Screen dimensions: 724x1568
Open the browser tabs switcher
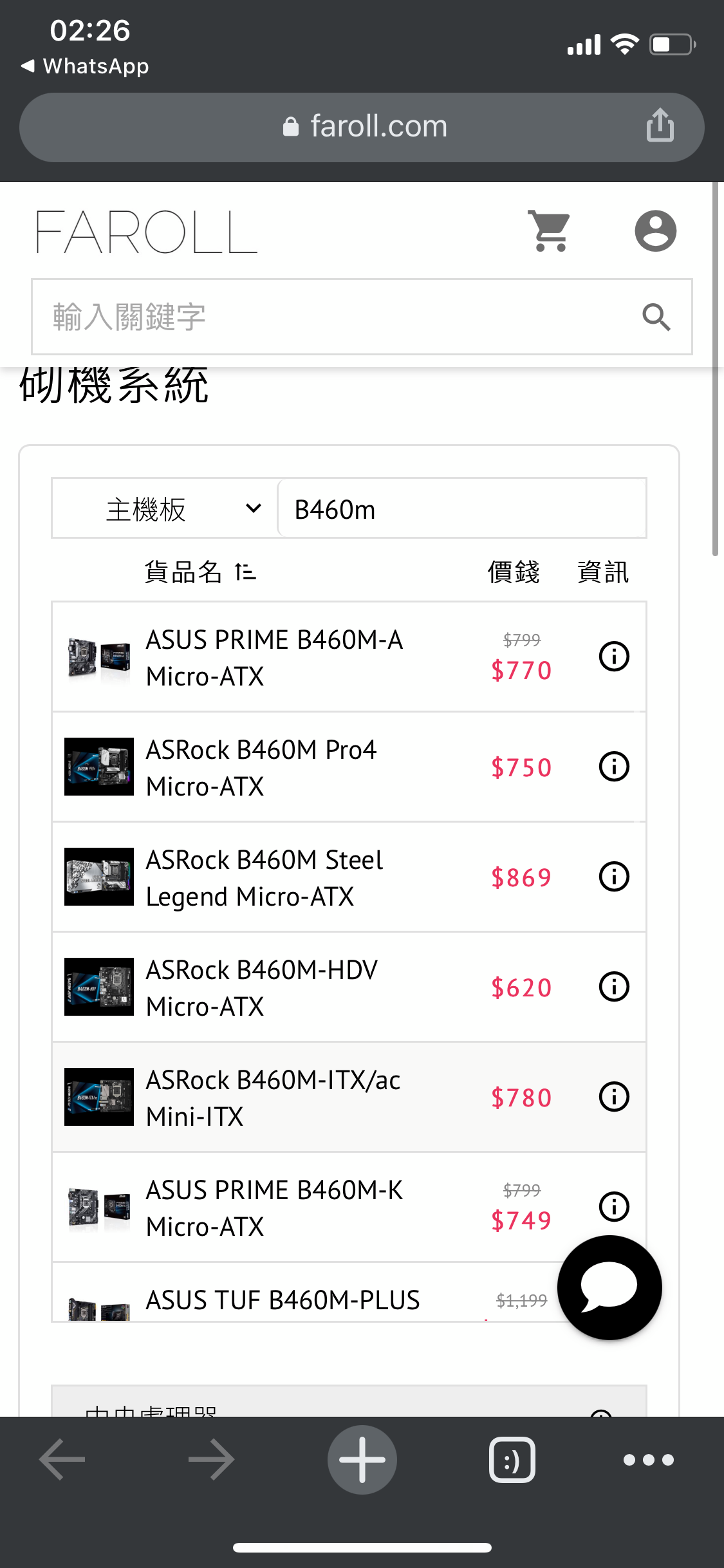[x=512, y=1459]
